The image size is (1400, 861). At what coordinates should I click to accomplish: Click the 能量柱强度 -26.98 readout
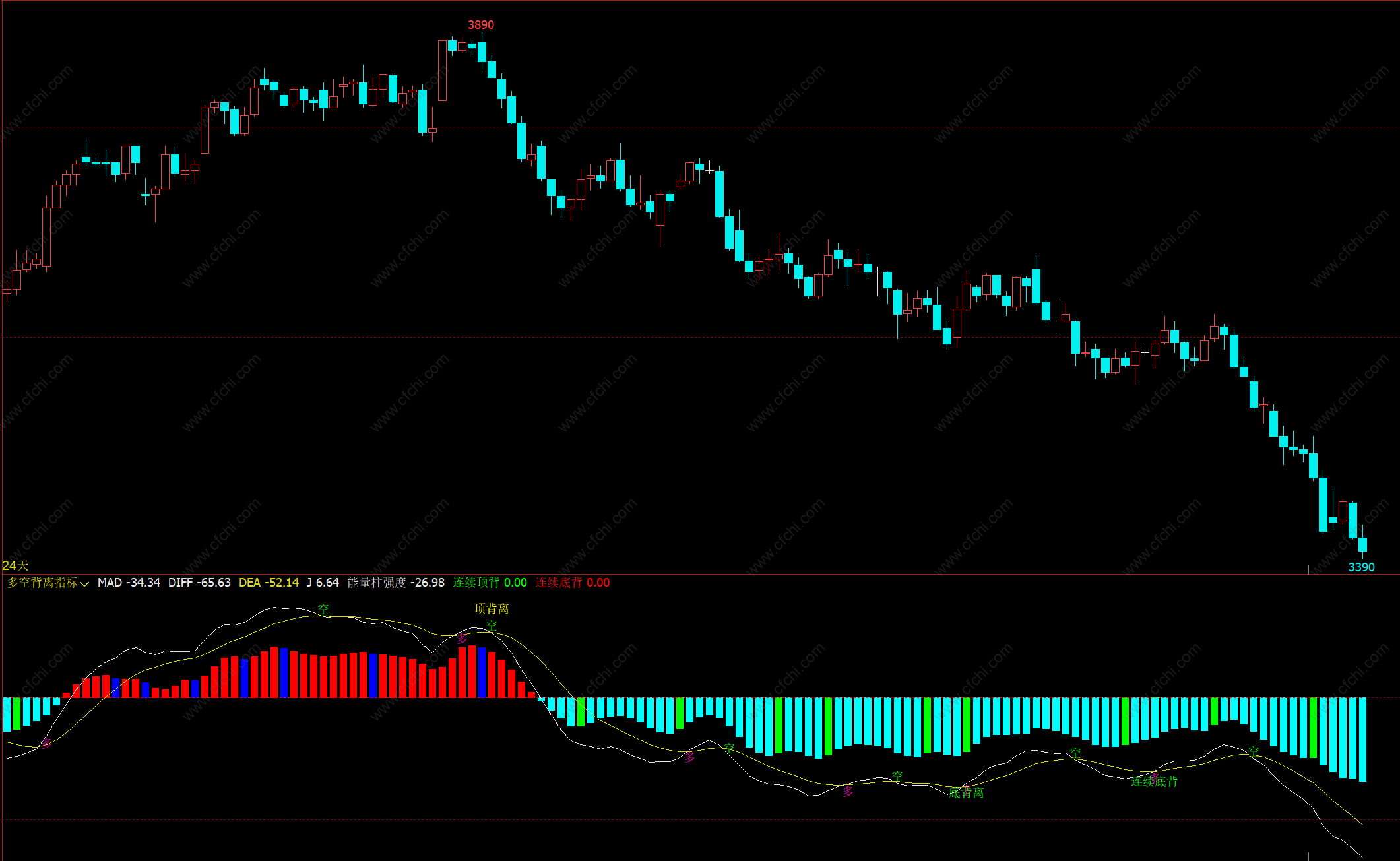coord(396,583)
